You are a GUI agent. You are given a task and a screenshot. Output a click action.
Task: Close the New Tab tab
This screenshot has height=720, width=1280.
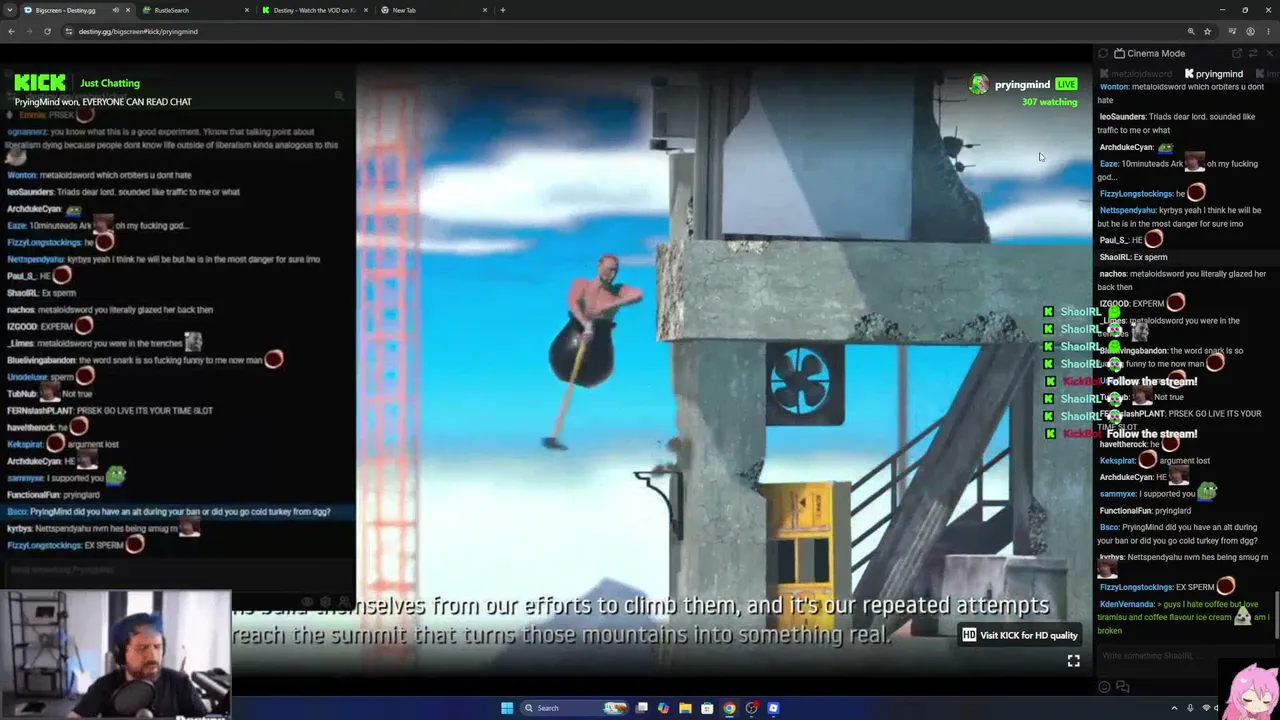click(485, 10)
